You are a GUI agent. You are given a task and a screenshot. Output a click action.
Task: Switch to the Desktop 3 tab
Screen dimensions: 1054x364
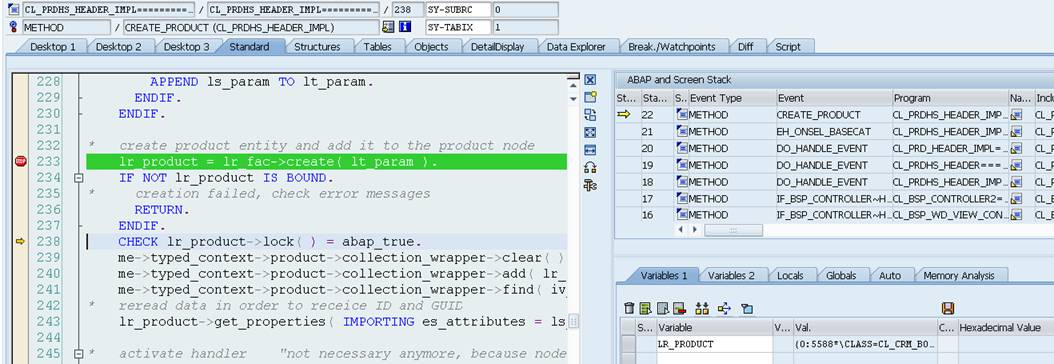pyautogui.click(x=186, y=46)
